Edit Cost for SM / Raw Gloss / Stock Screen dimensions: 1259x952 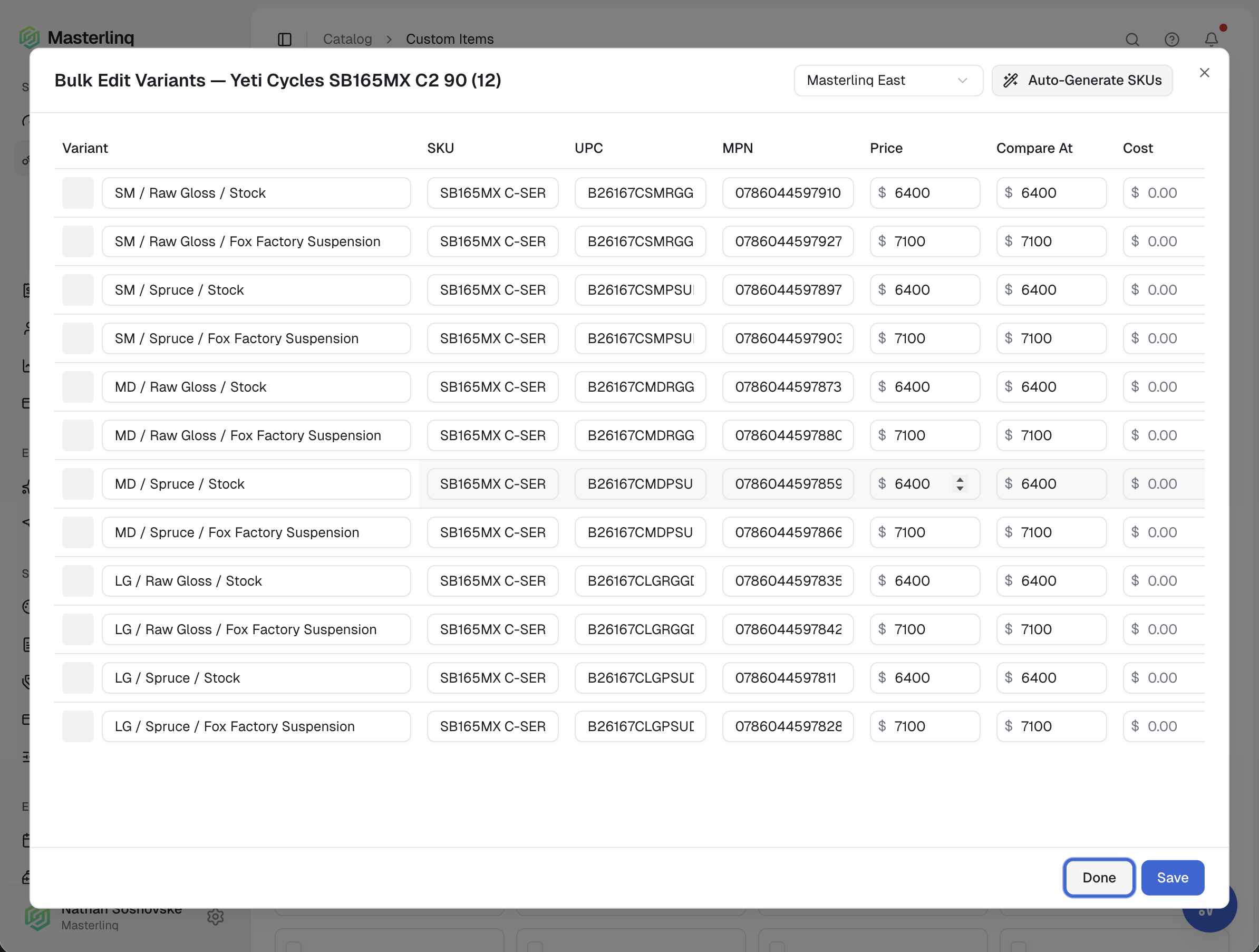click(x=1164, y=193)
